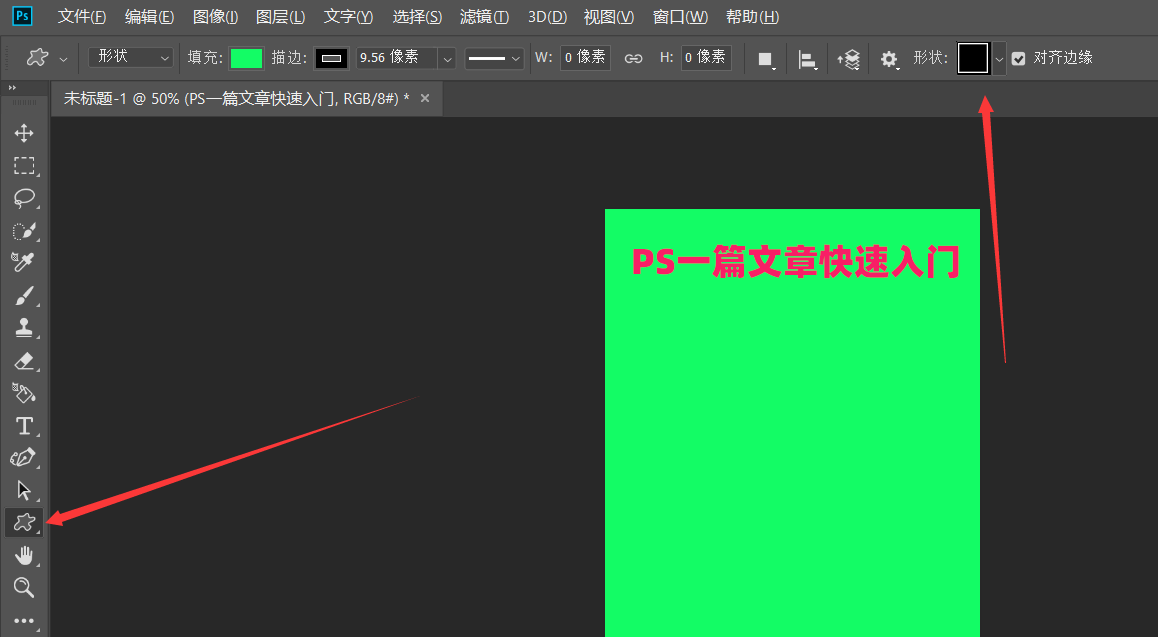Click the green fill color swatch
This screenshot has height=637, width=1158.
point(247,58)
